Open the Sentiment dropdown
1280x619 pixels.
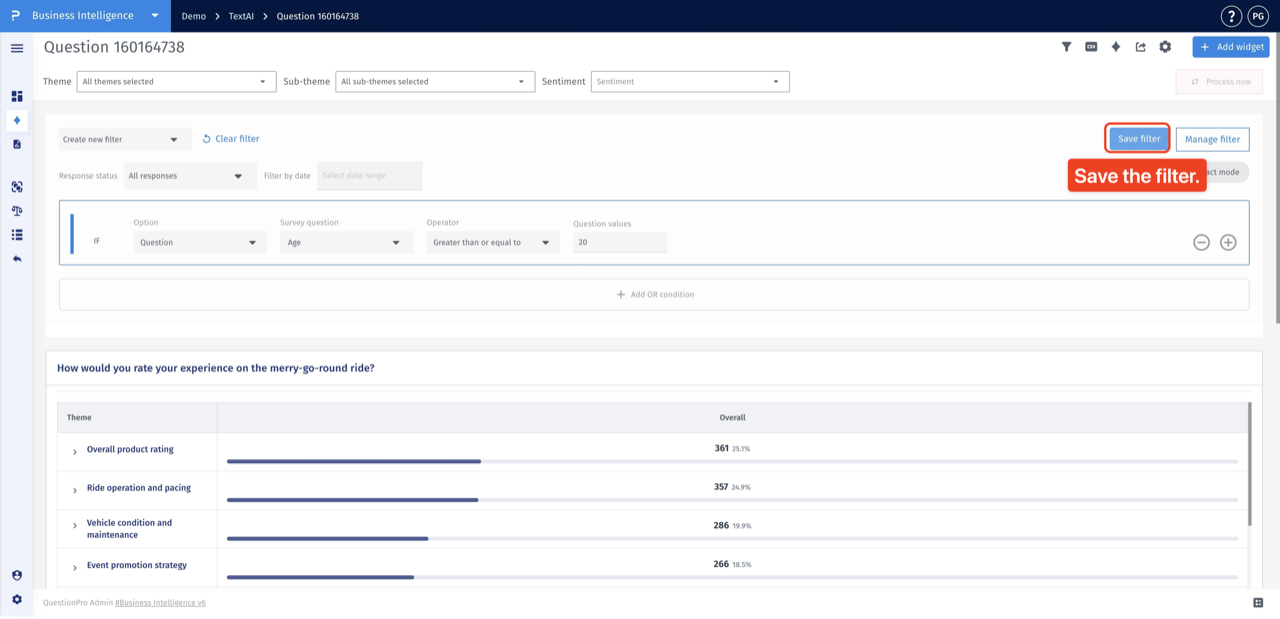pos(690,82)
